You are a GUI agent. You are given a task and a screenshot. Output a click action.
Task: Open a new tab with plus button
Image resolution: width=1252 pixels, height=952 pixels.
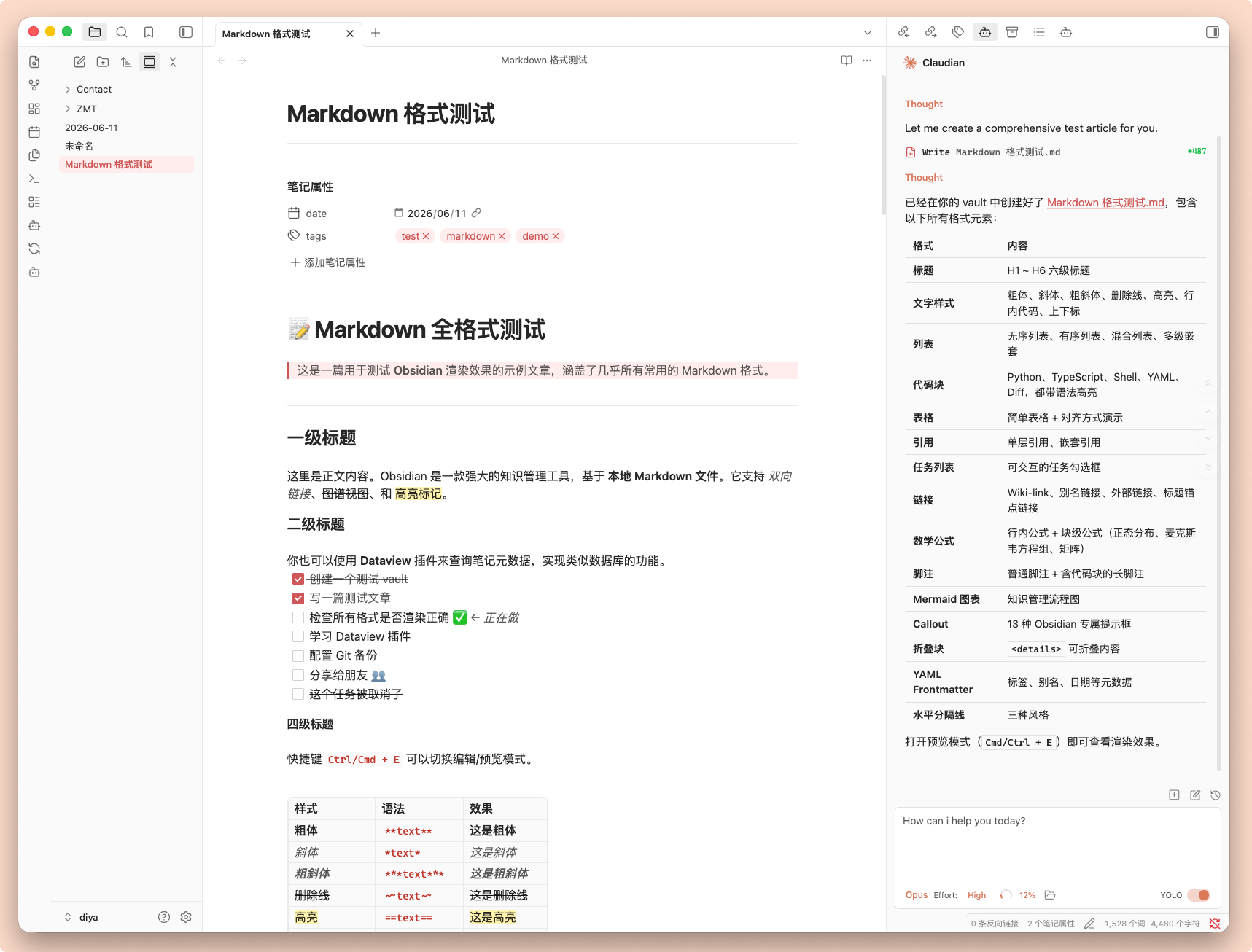pyautogui.click(x=376, y=33)
